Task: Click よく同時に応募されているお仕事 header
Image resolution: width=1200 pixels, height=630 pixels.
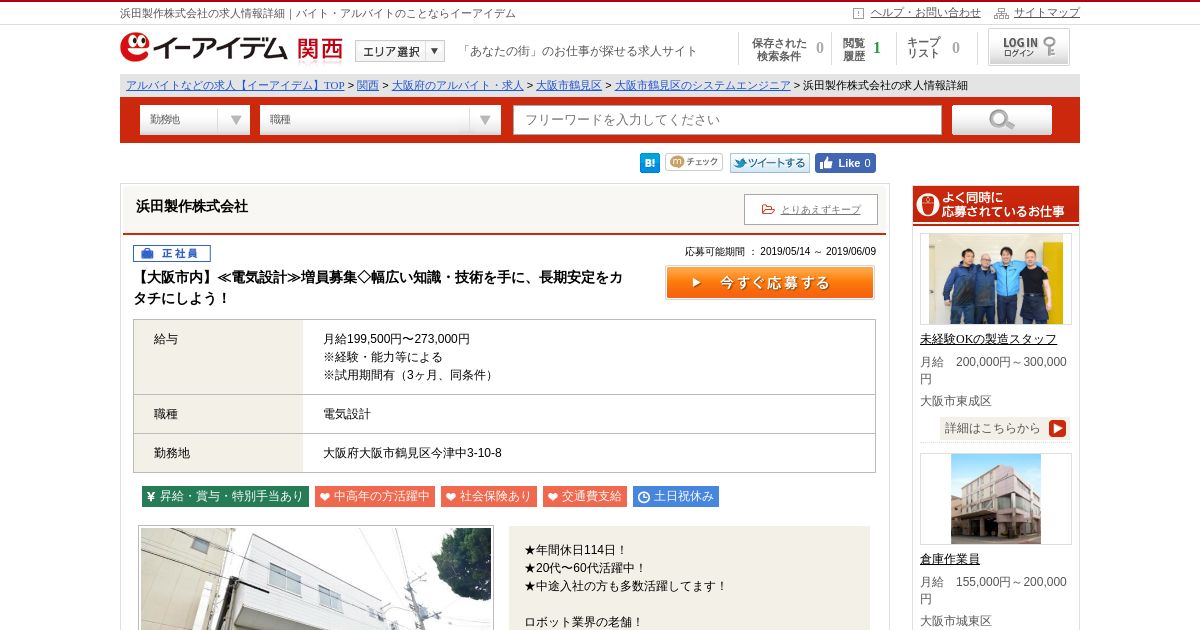Action: 996,205
